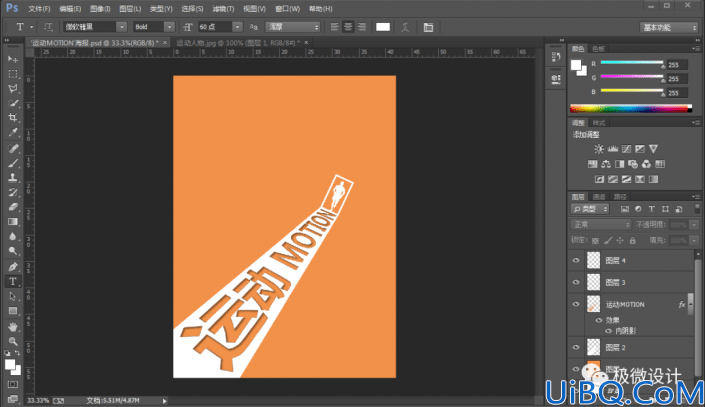The width and height of the screenshot is (705, 407).
Task: Open the font size dropdown
Action: pos(237,27)
